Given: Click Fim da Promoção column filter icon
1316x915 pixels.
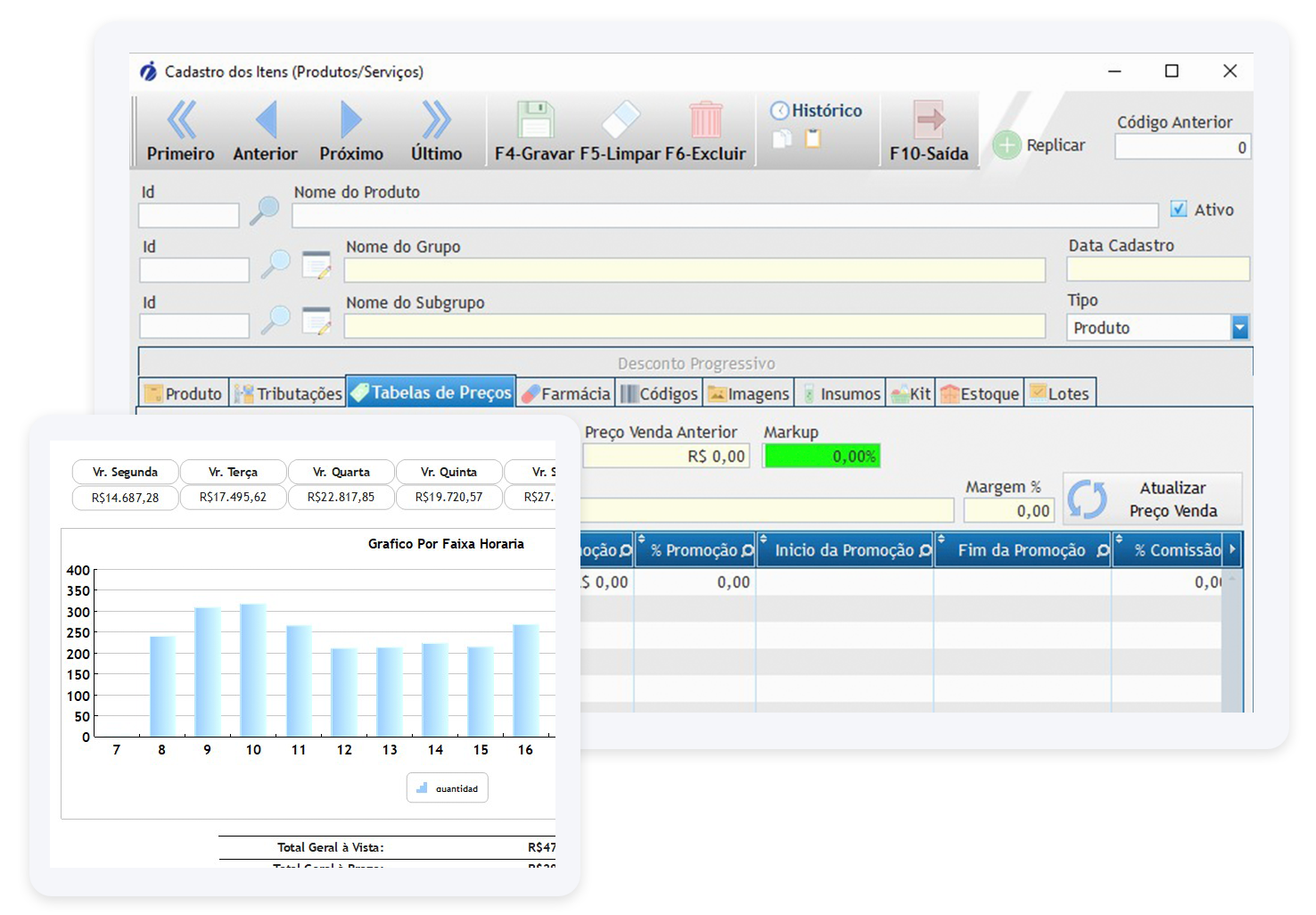Looking at the screenshot, I should click(1103, 551).
